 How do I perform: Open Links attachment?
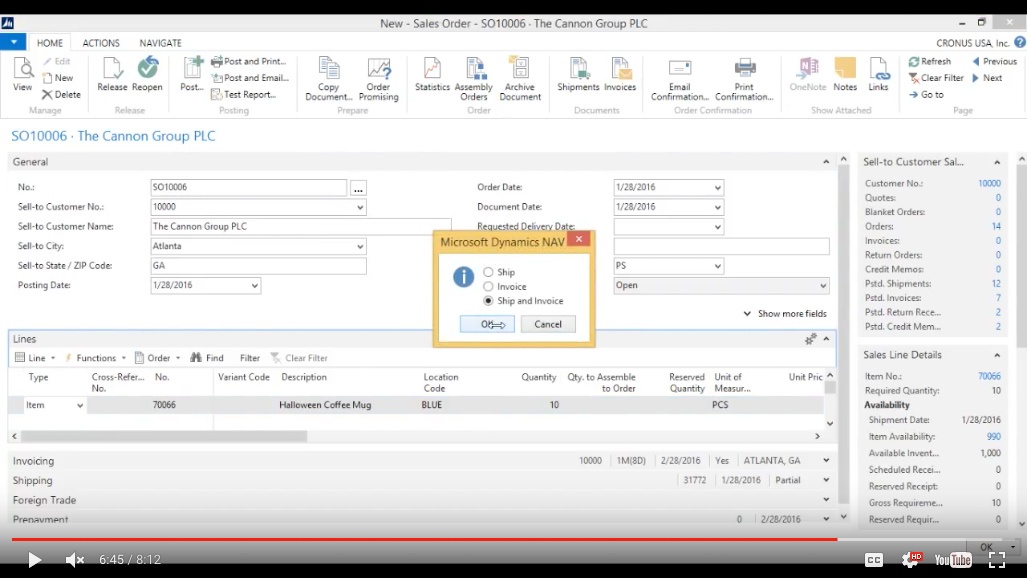[878, 74]
